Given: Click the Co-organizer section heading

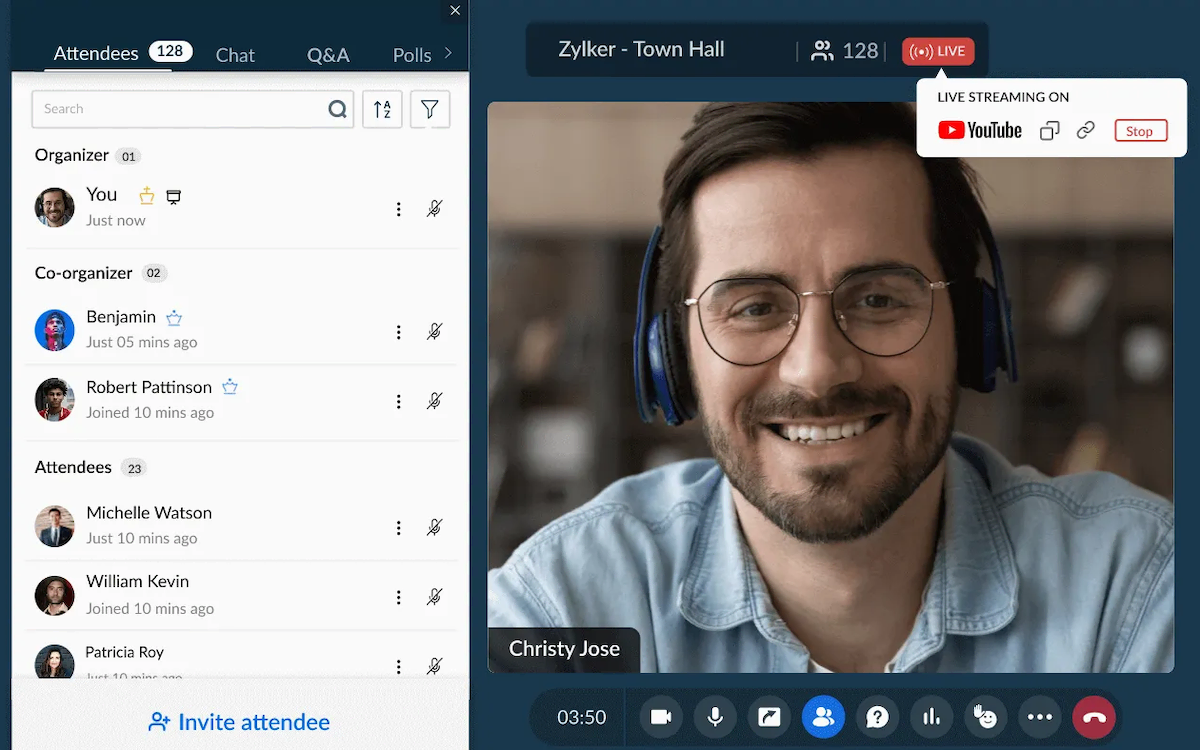Looking at the screenshot, I should click(x=84, y=273).
